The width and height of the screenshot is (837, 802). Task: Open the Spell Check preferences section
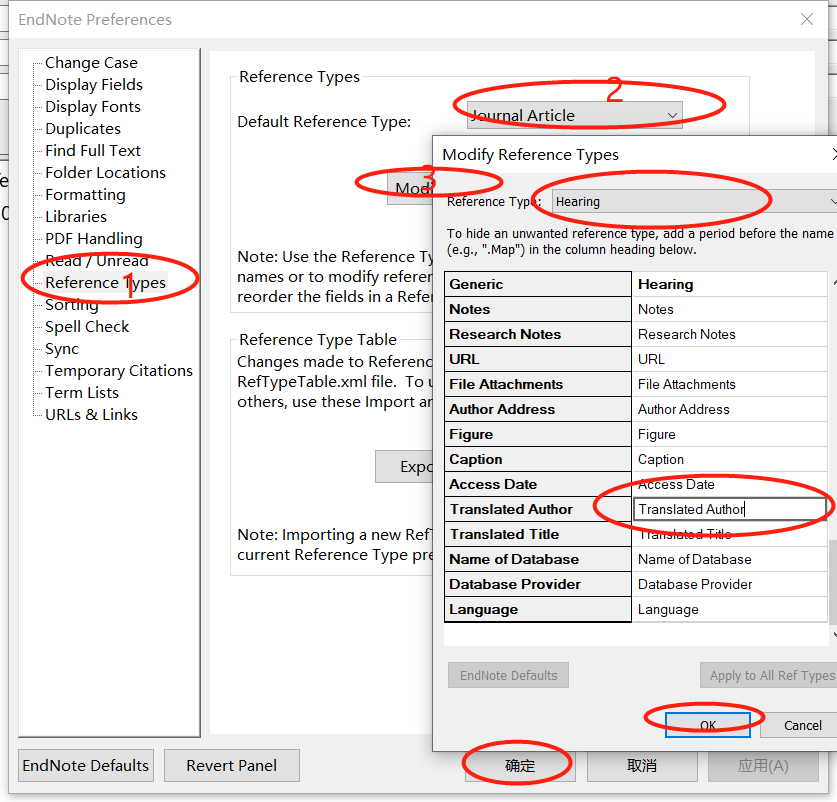86,326
